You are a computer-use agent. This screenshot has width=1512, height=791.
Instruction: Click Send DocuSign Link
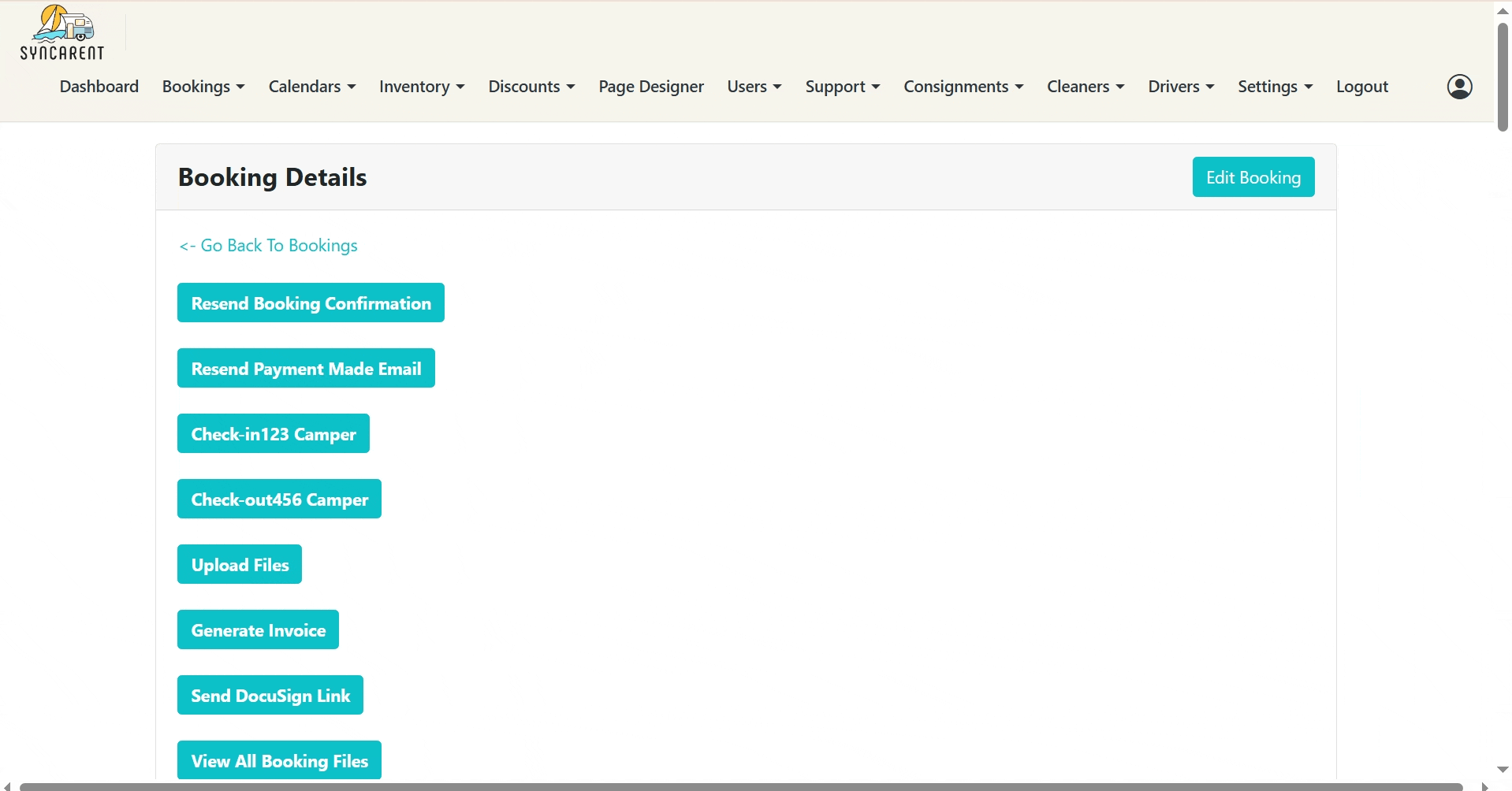[x=270, y=695]
